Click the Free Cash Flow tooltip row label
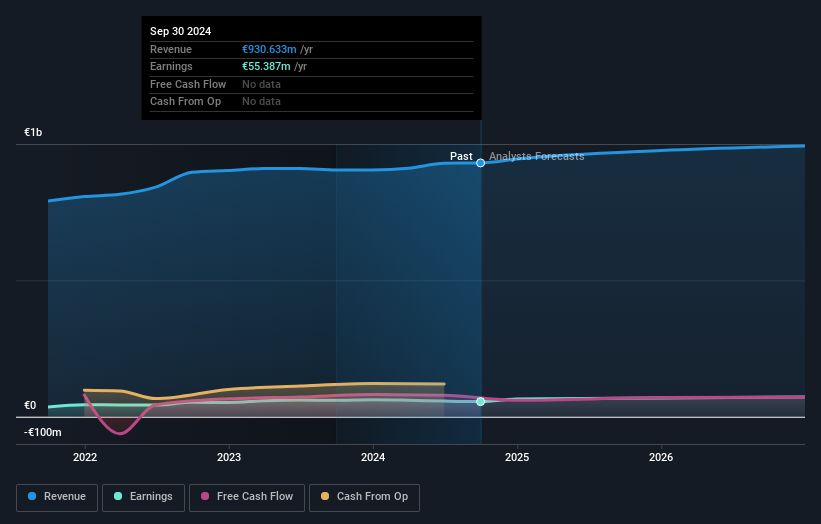 coord(188,84)
